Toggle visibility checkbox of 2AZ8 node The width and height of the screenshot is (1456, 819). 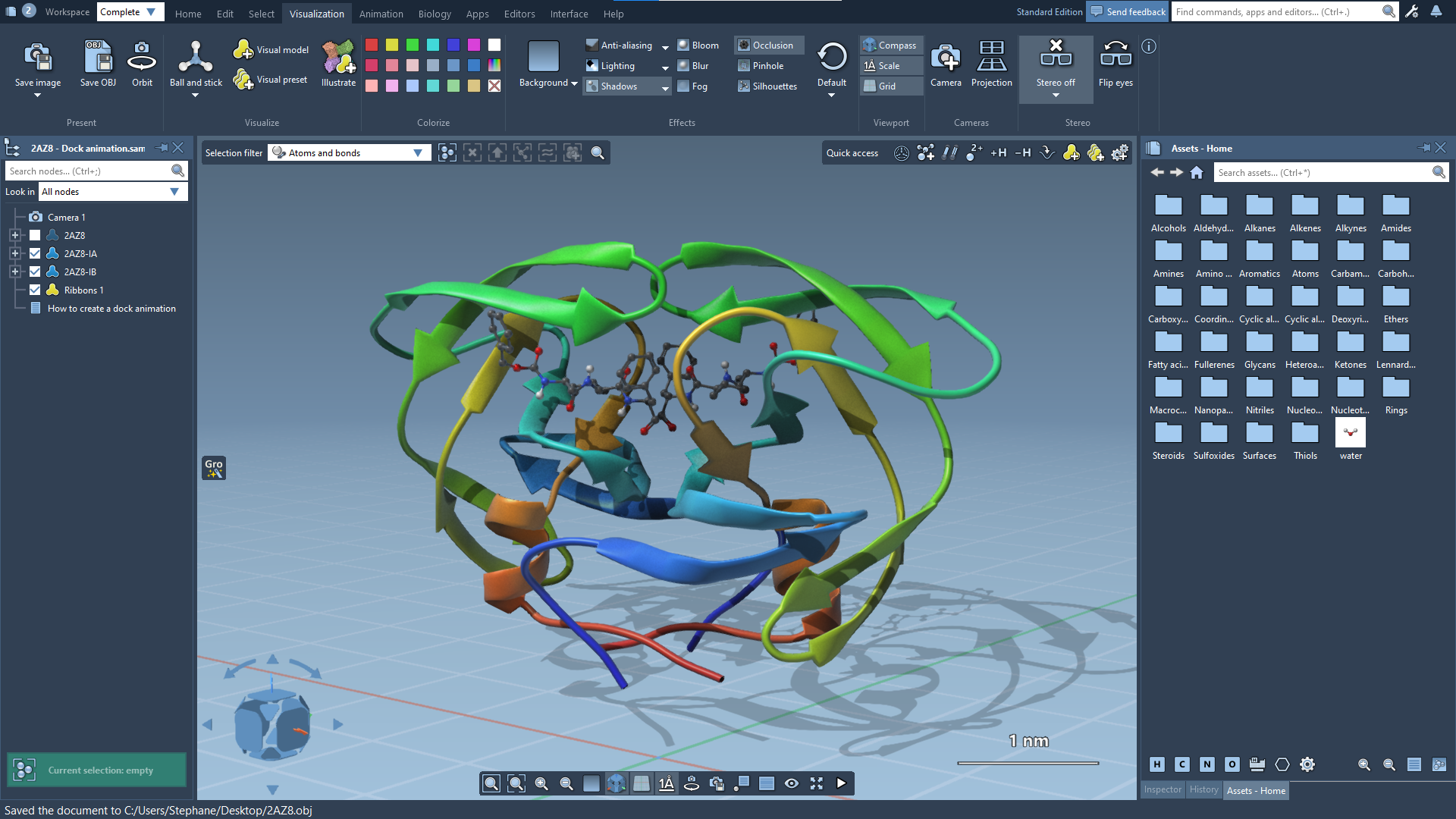(x=35, y=236)
